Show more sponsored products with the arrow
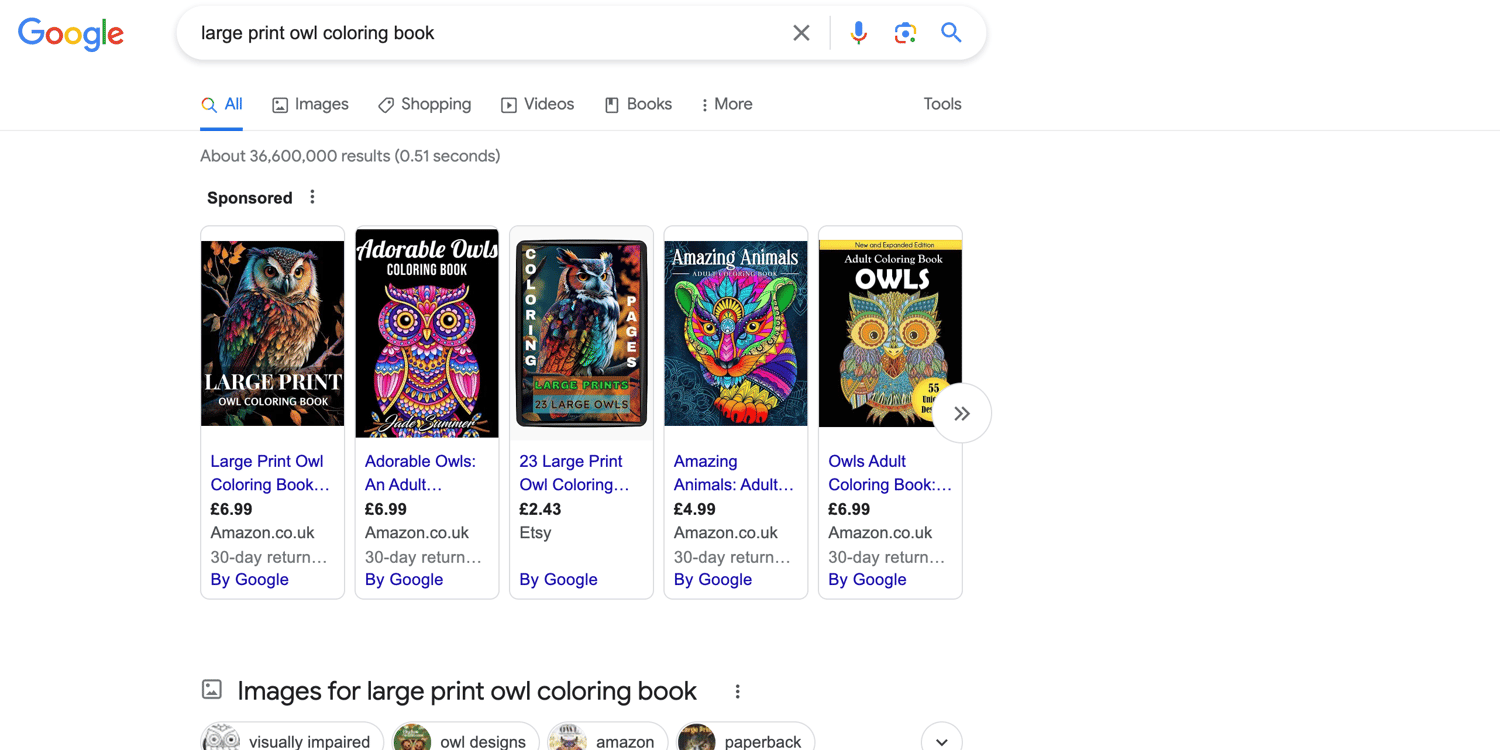The width and height of the screenshot is (1500, 750). click(960, 412)
